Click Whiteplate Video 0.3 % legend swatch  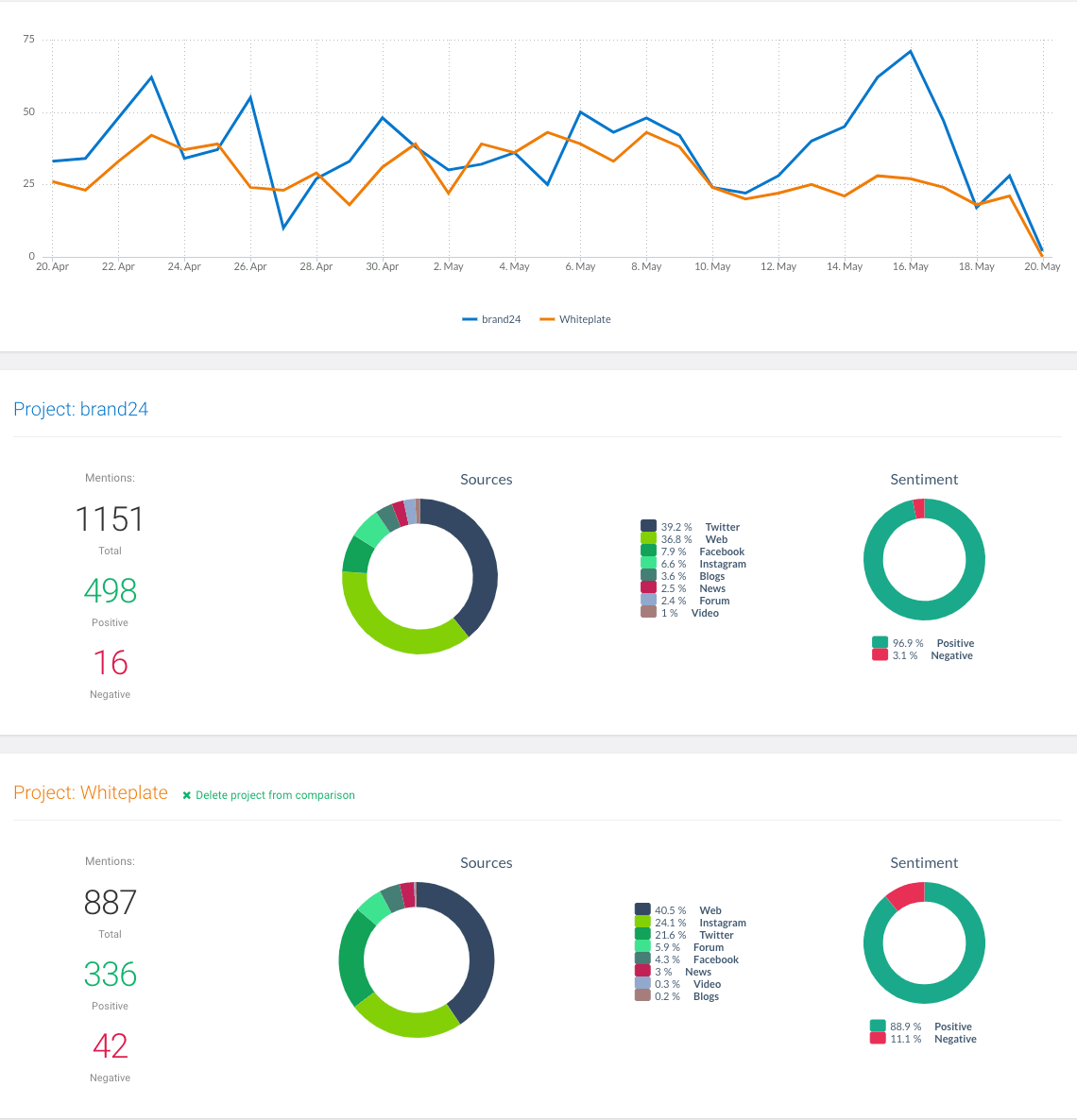pos(642,983)
